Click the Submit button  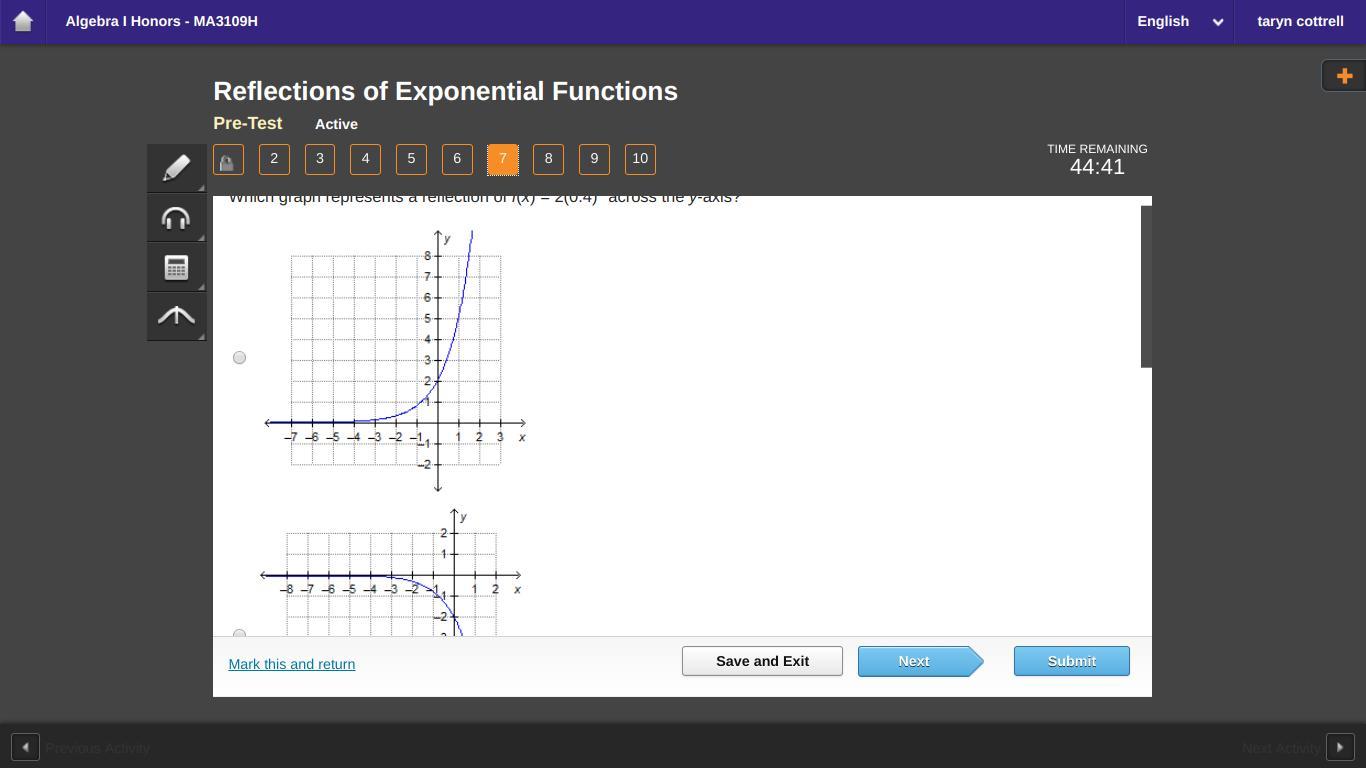(1071, 661)
